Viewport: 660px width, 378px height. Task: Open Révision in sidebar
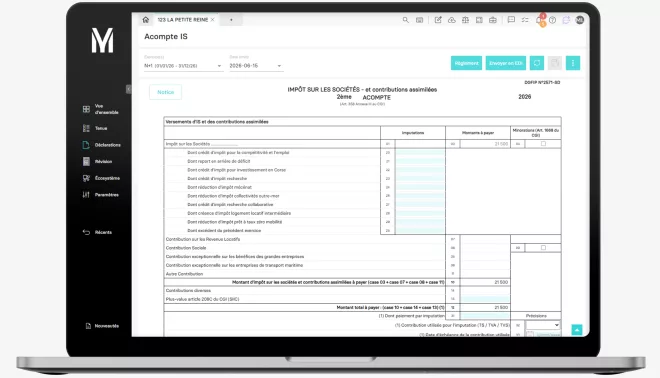pyautogui.click(x=97, y=162)
